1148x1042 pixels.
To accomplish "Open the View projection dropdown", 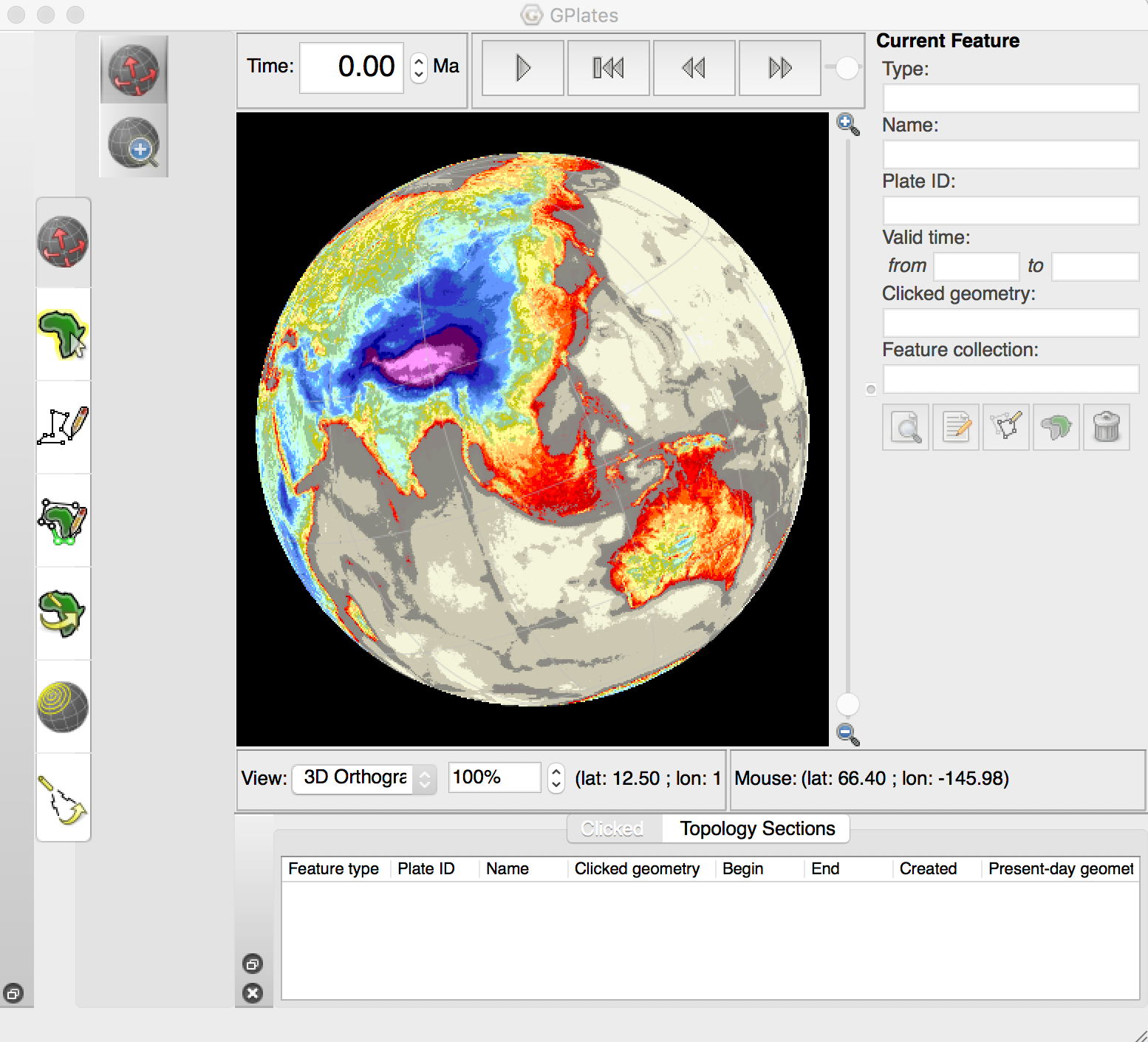I will tap(365, 778).
